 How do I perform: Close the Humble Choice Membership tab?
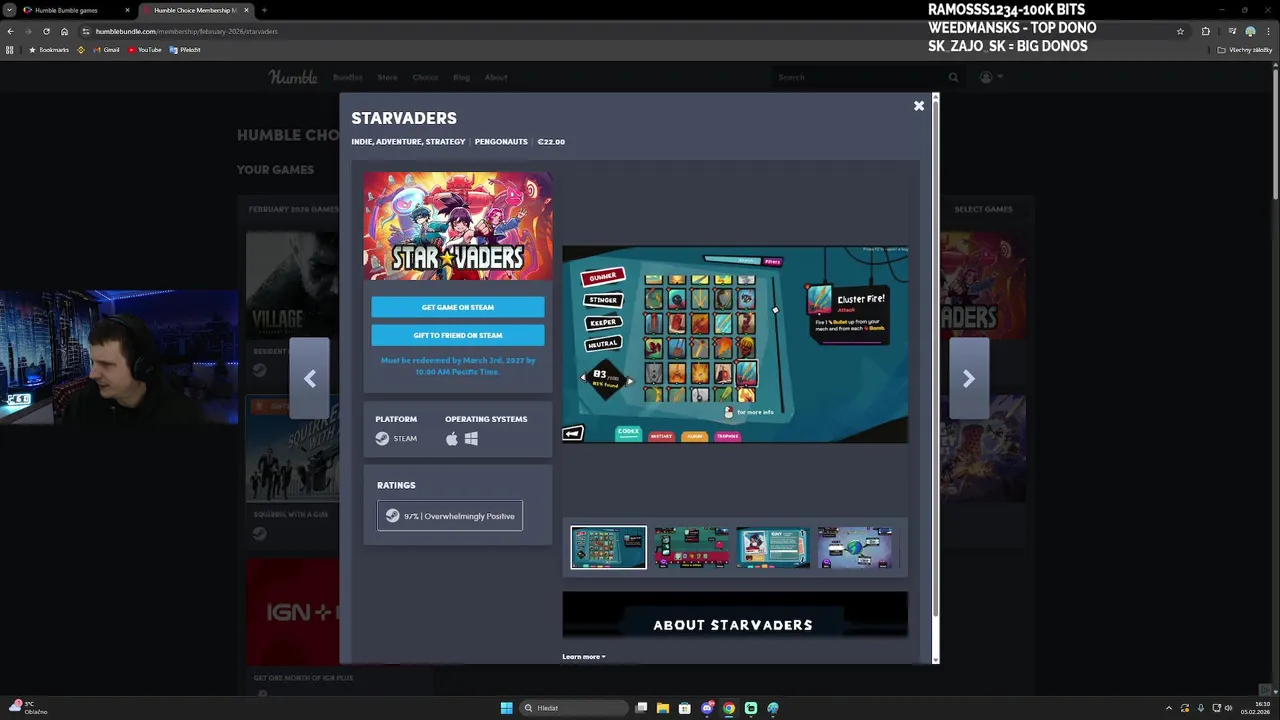(246, 10)
